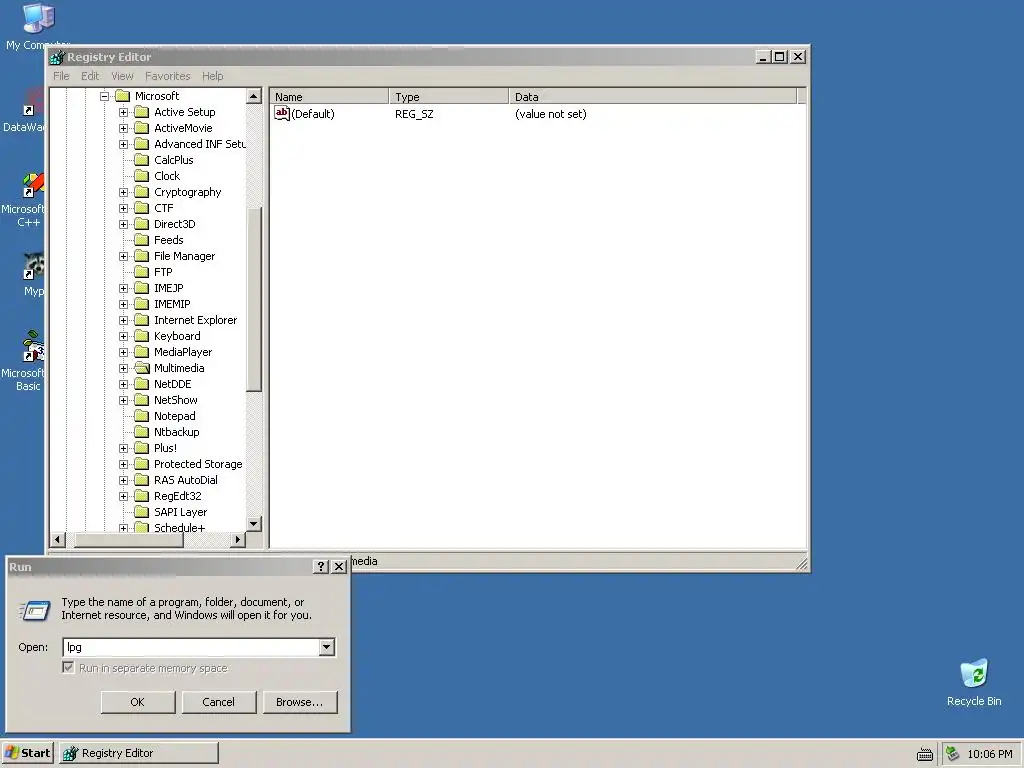This screenshot has width=1024, height=768.
Task: Expand the Protected Storage node
Action: point(123,464)
